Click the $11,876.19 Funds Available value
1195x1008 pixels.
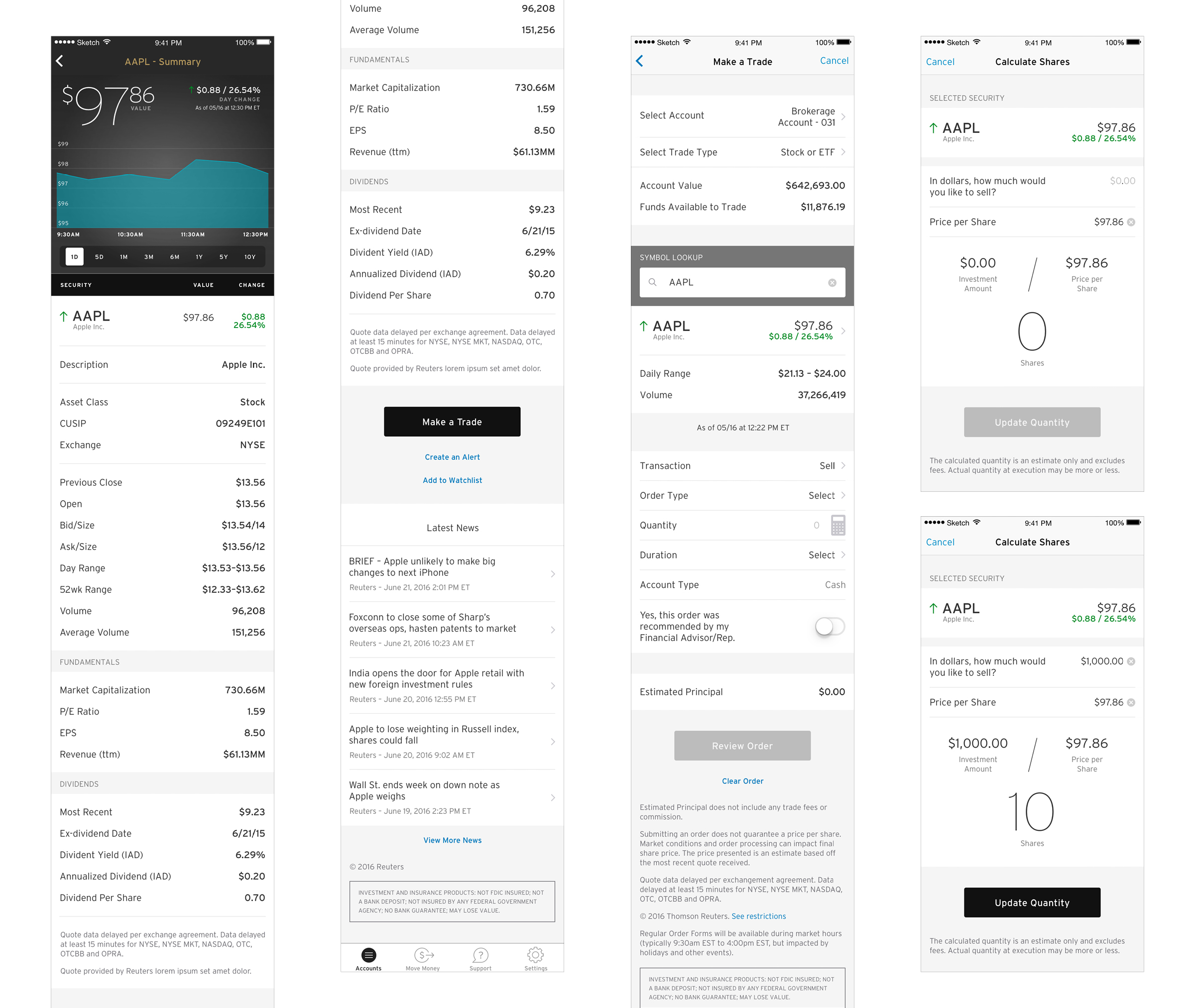point(823,207)
